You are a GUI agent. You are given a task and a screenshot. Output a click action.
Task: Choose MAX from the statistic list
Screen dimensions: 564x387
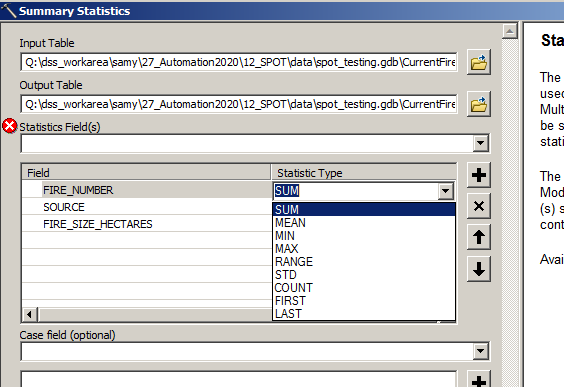point(364,249)
